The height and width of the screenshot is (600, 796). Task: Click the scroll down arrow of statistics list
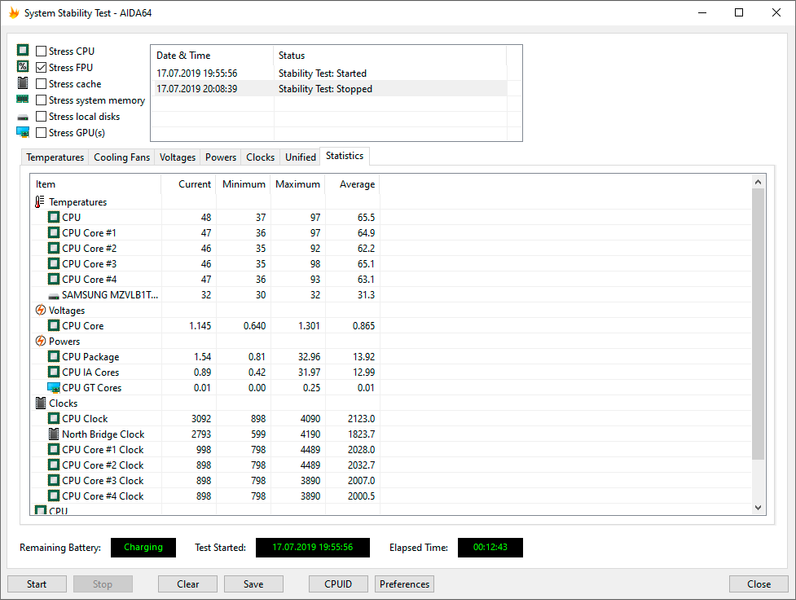[x=758, y=507]
